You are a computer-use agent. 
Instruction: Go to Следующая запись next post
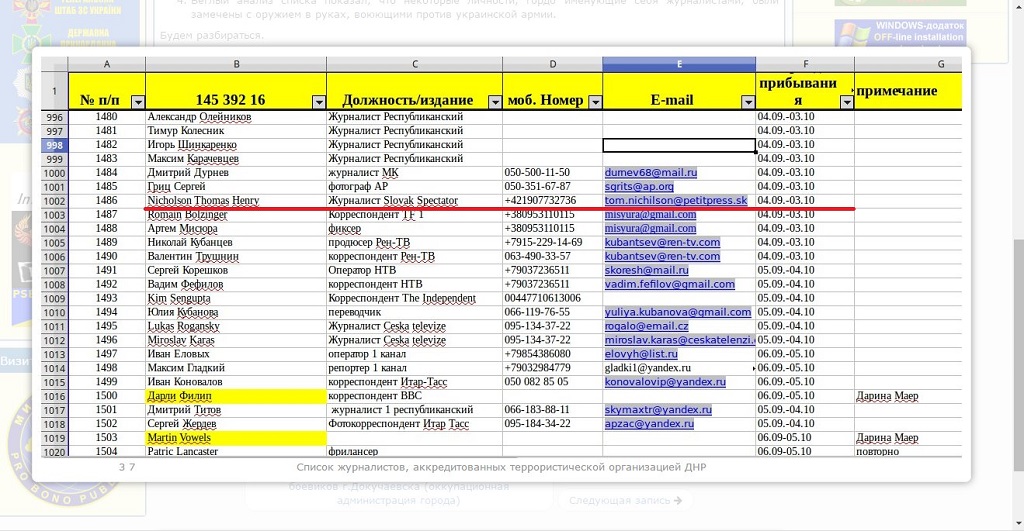(625, 501)
